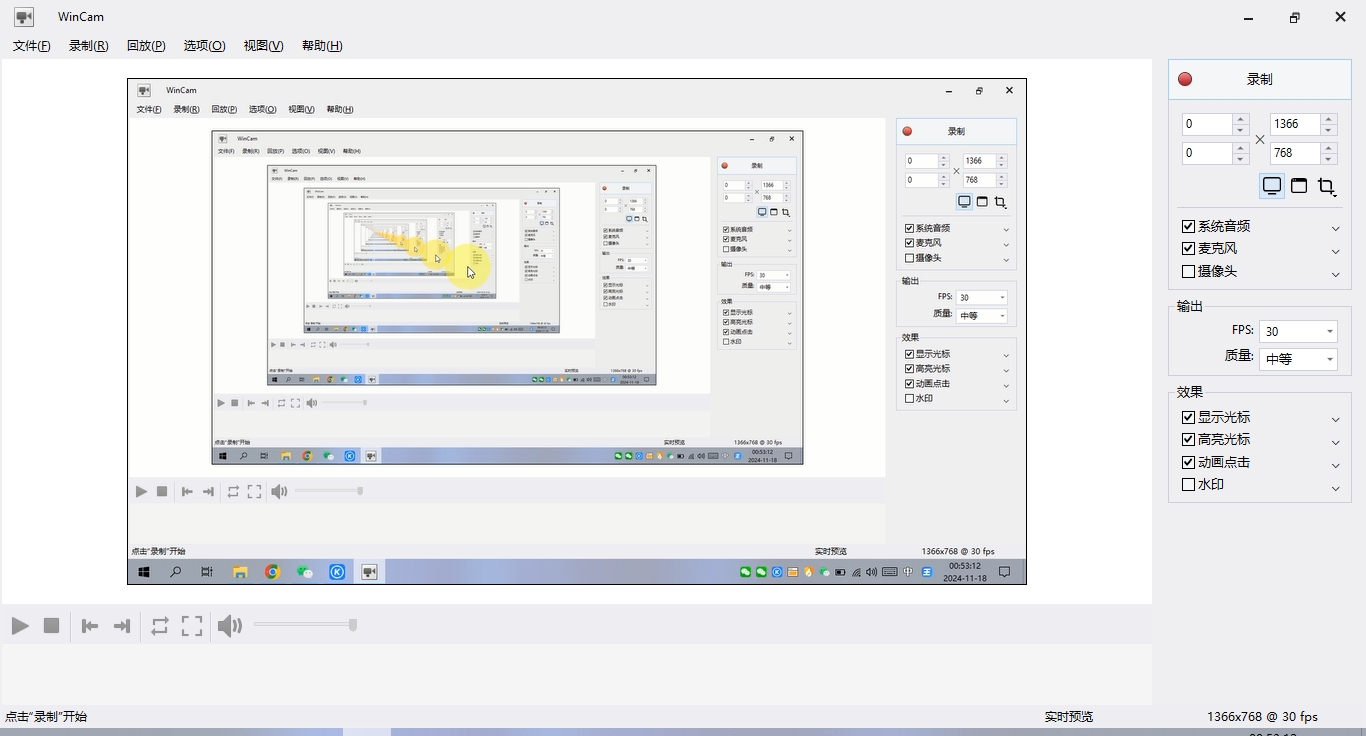
Task: Click the live preview thumbnail
Action: 577,331
